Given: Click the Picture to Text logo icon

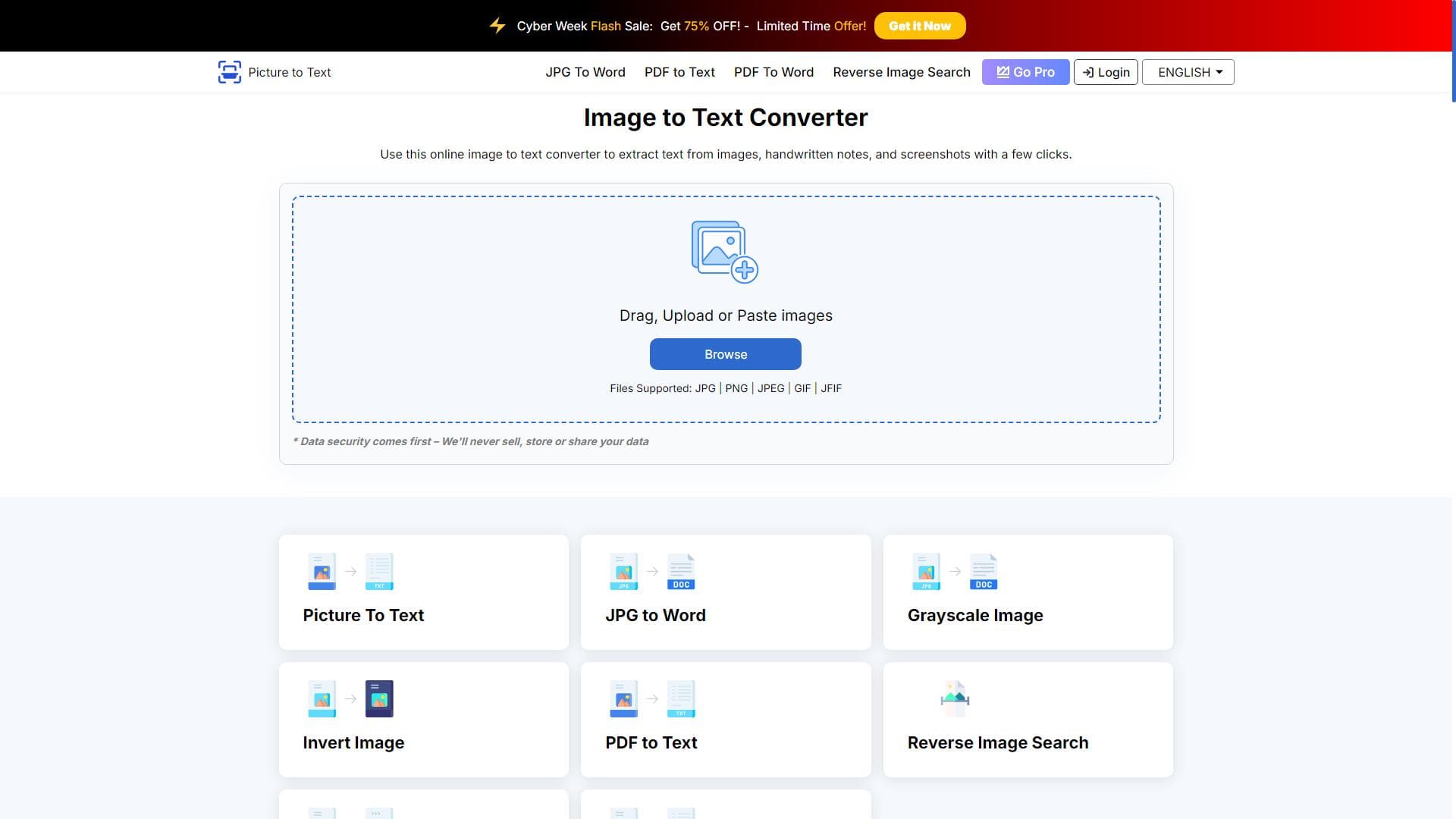Looking at the screenshot, I should (x=230, y=72).
